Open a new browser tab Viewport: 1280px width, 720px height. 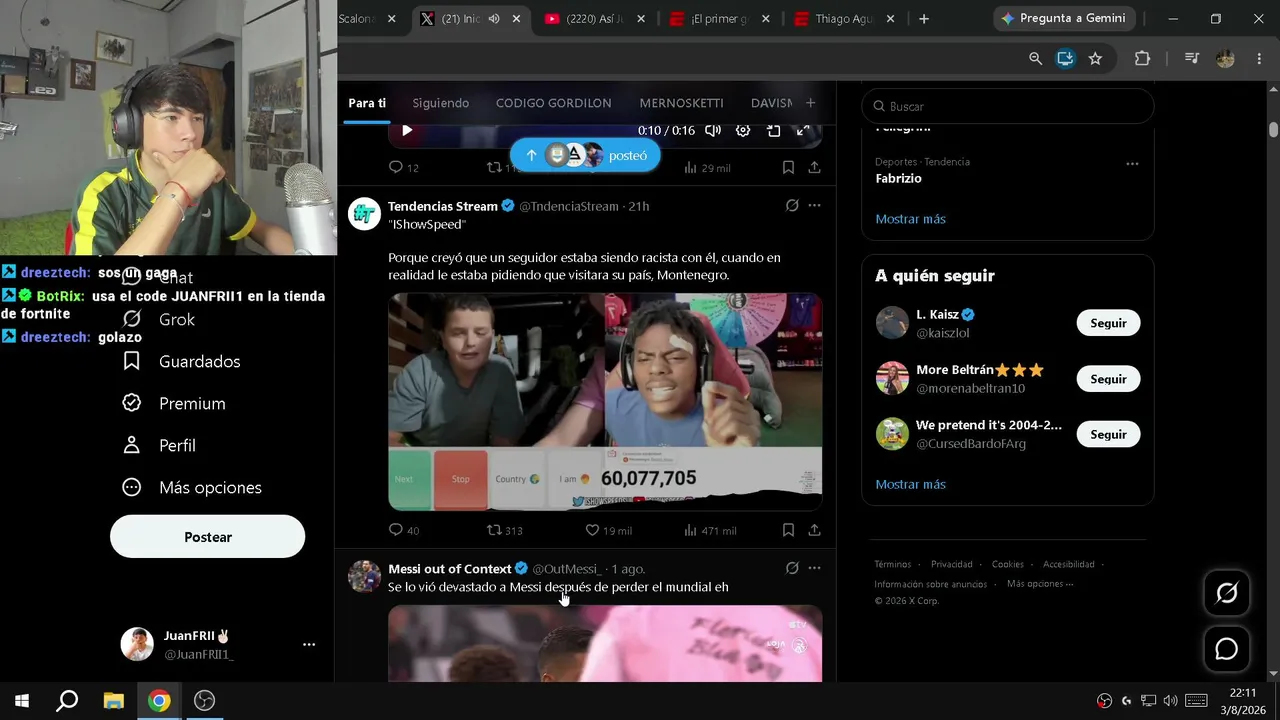click(x=924, y=19)
